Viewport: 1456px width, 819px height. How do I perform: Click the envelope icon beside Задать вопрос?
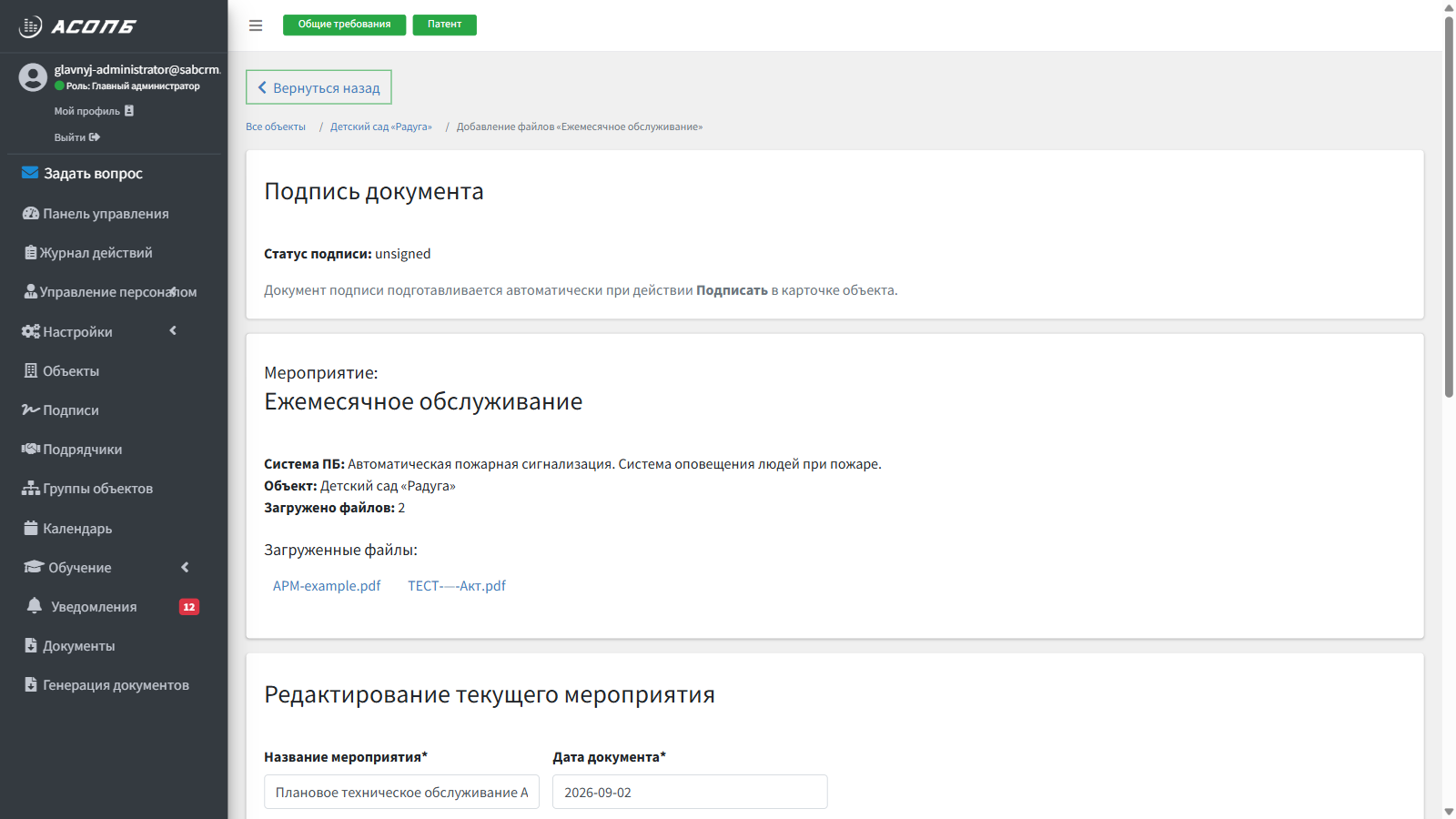coord(30,173)
